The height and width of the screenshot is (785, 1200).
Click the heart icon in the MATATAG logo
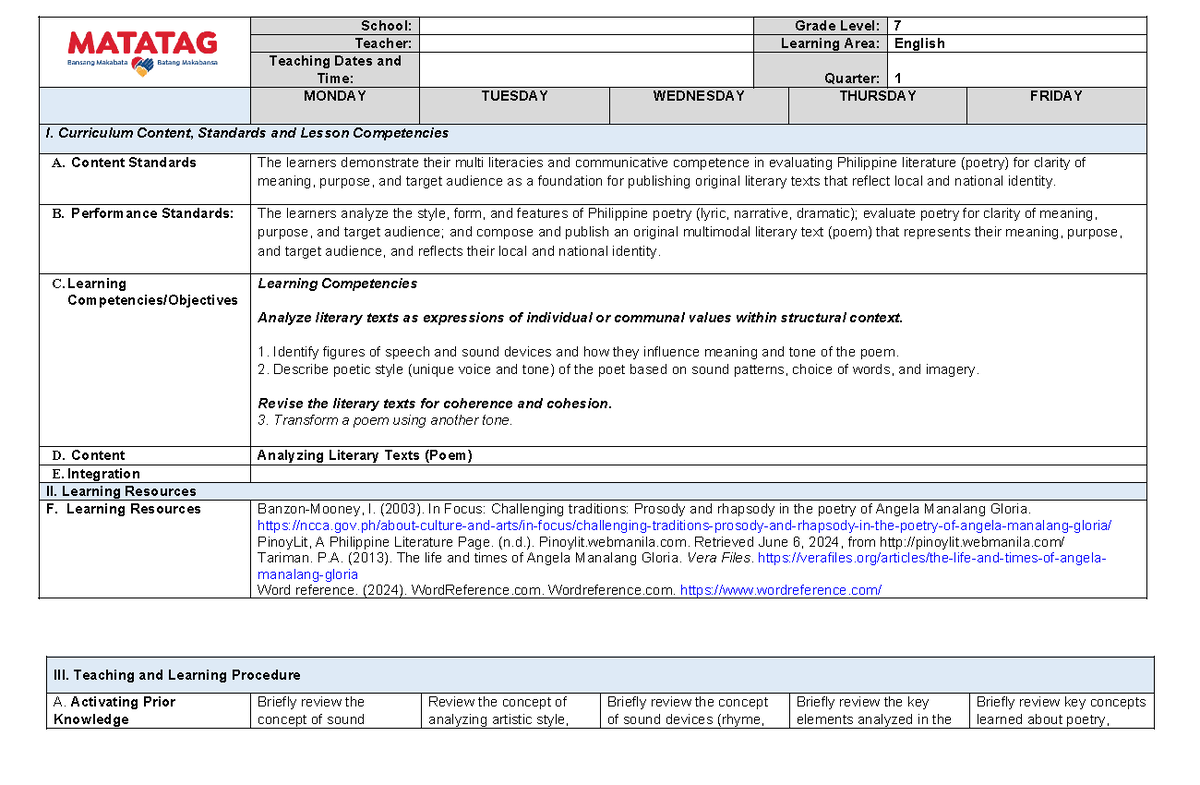click(143, 66)
